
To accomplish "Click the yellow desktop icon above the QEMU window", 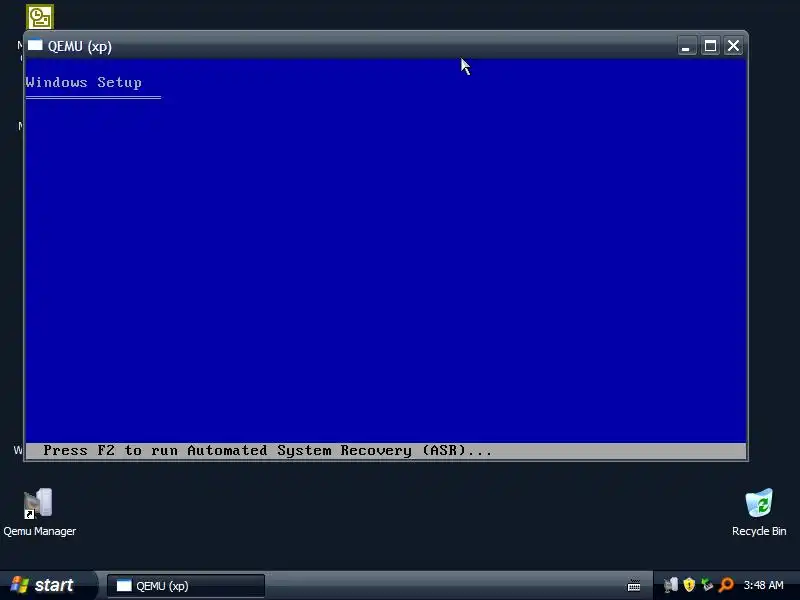I will click(40, 17).
